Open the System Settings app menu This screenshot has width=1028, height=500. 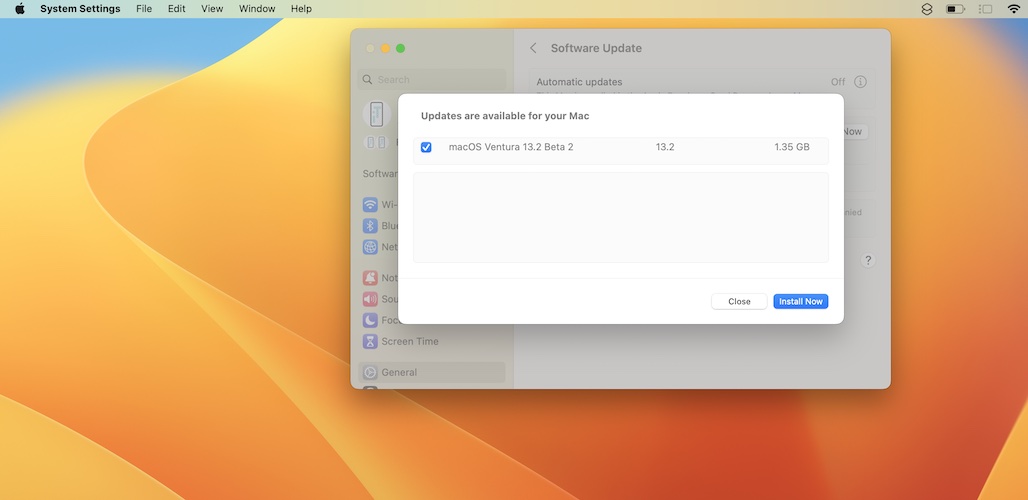coord(80,9)
